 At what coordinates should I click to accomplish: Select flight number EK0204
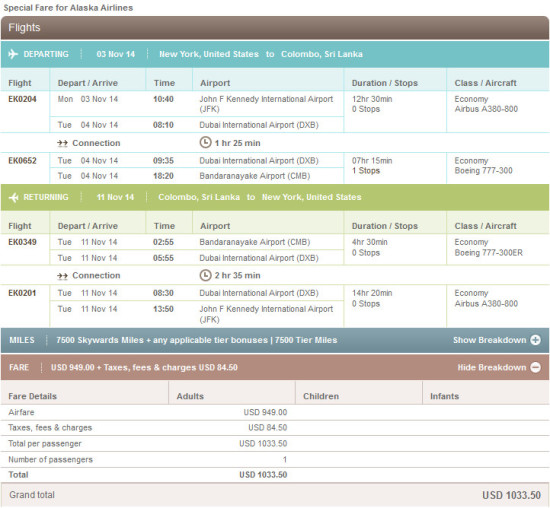tap(22, 99)
